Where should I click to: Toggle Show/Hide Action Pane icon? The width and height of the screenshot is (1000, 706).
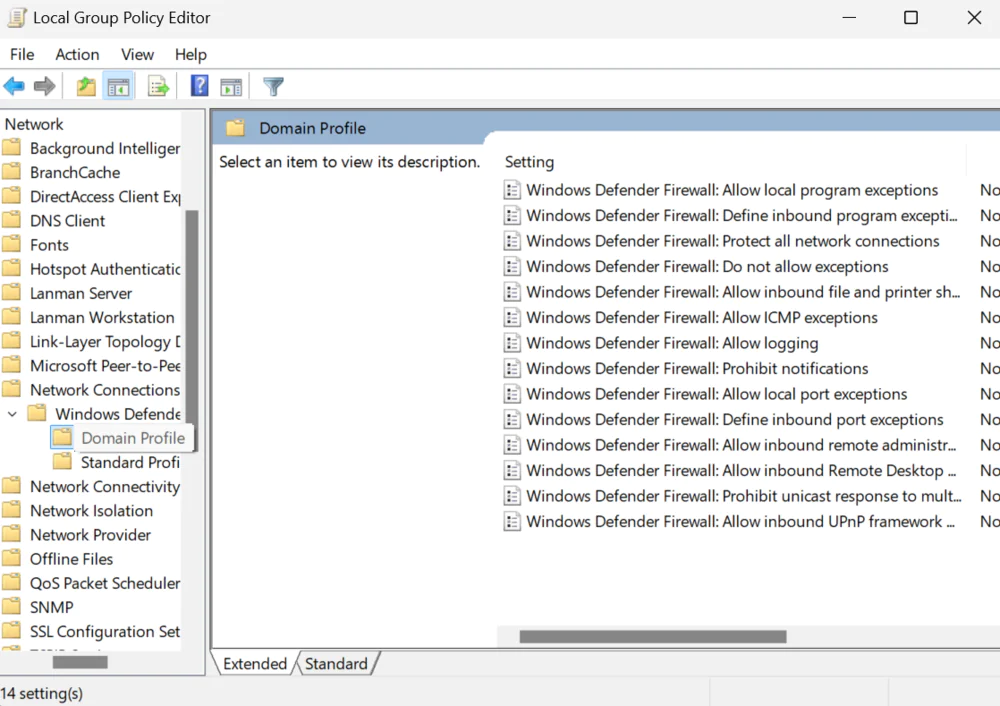(231, 87)
